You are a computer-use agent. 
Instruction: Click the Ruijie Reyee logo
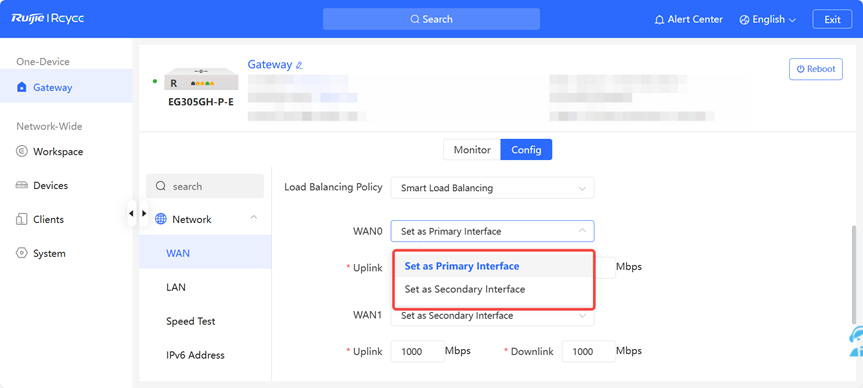click(47, 19)
